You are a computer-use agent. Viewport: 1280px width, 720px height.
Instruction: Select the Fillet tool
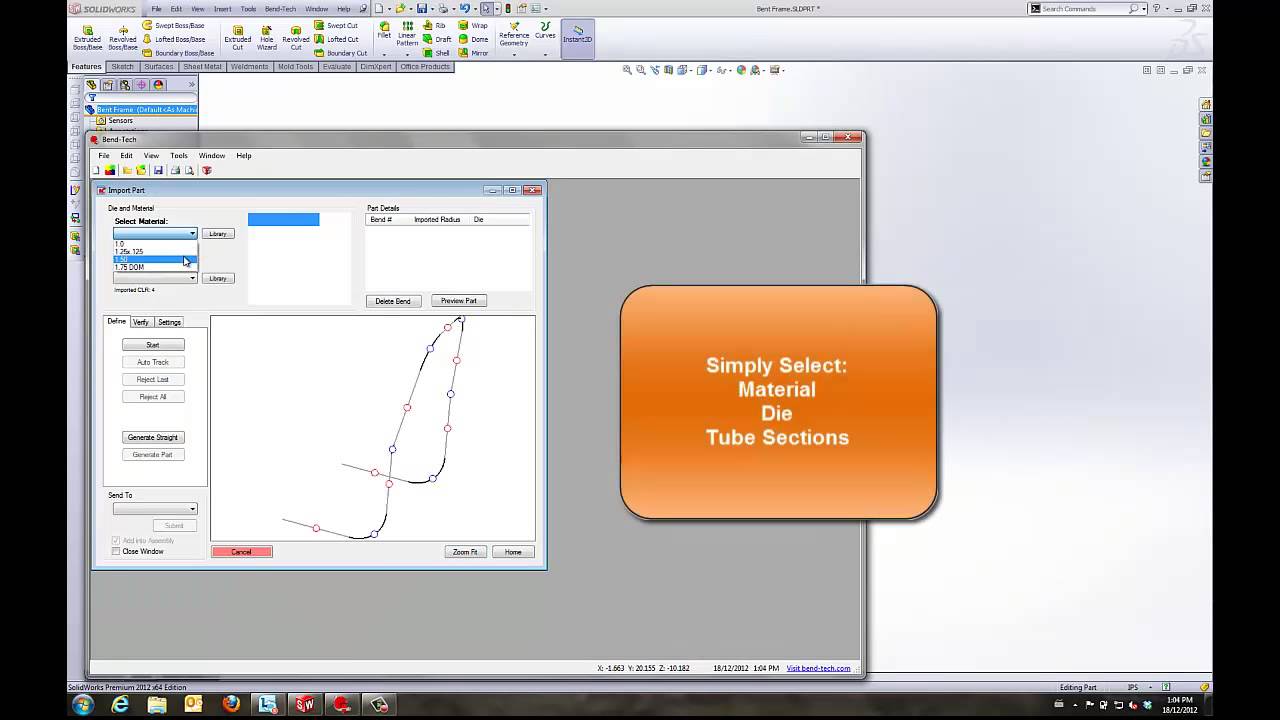click(x=384, y=31)
